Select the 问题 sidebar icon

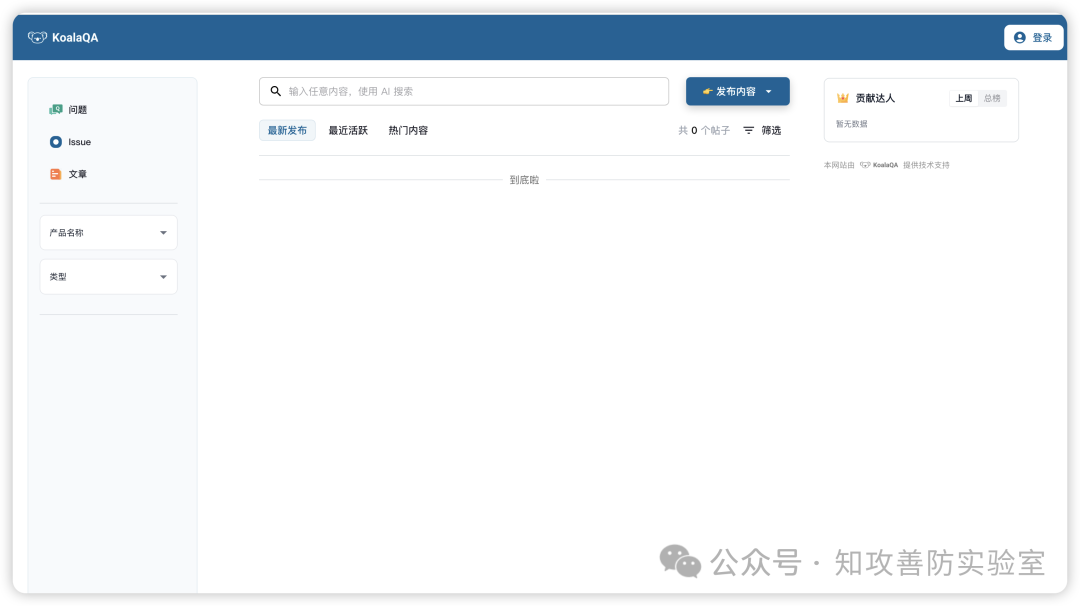coord(56,109)
